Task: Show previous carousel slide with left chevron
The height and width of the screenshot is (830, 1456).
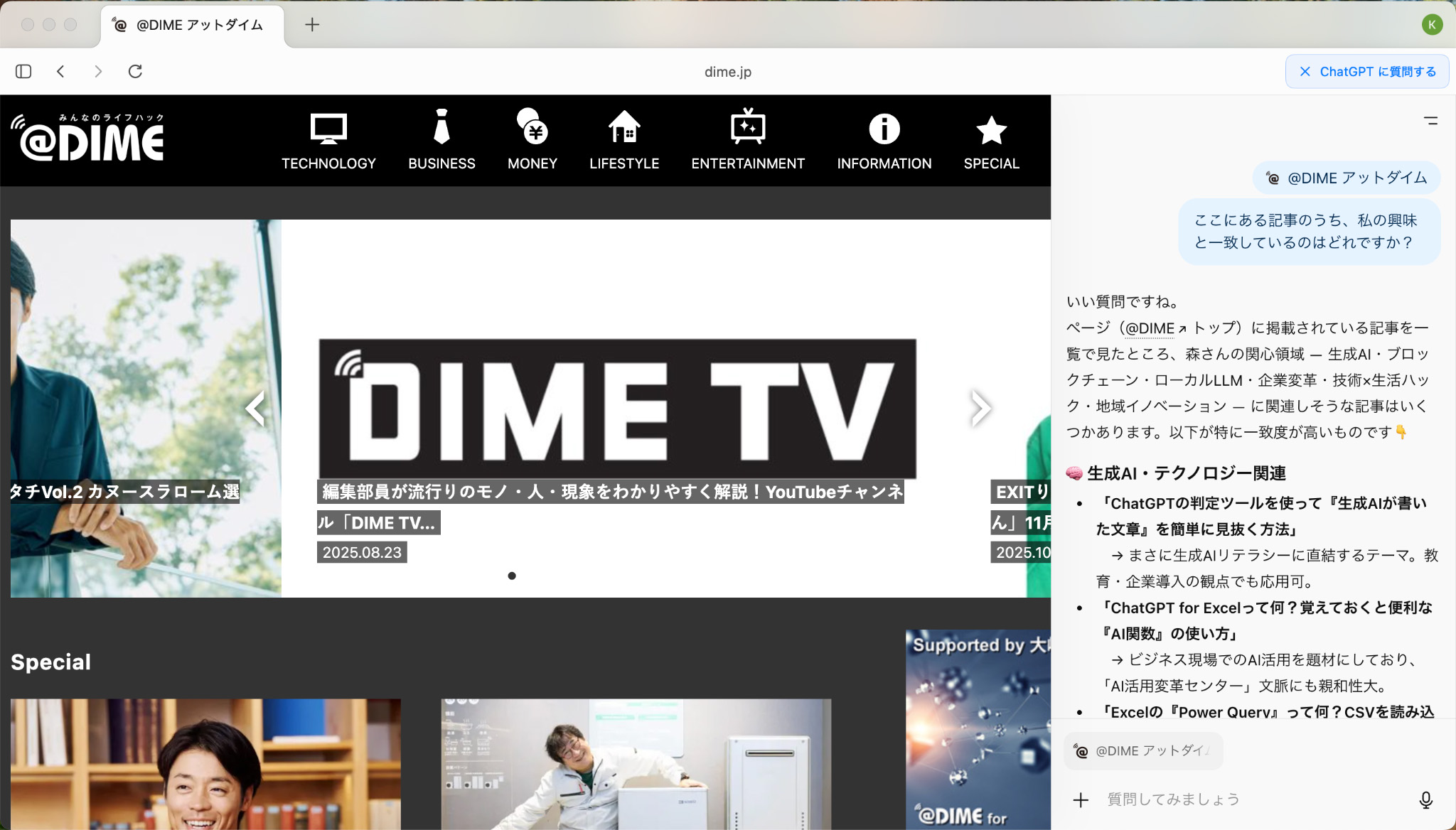Action: point(255,409)
